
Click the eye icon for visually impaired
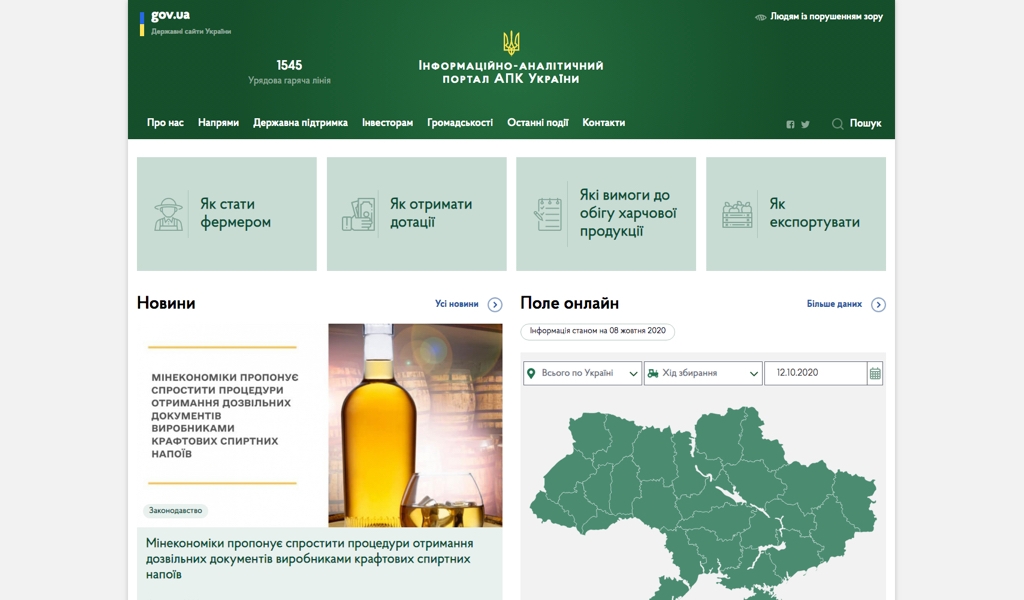click(x=760, y=17)
